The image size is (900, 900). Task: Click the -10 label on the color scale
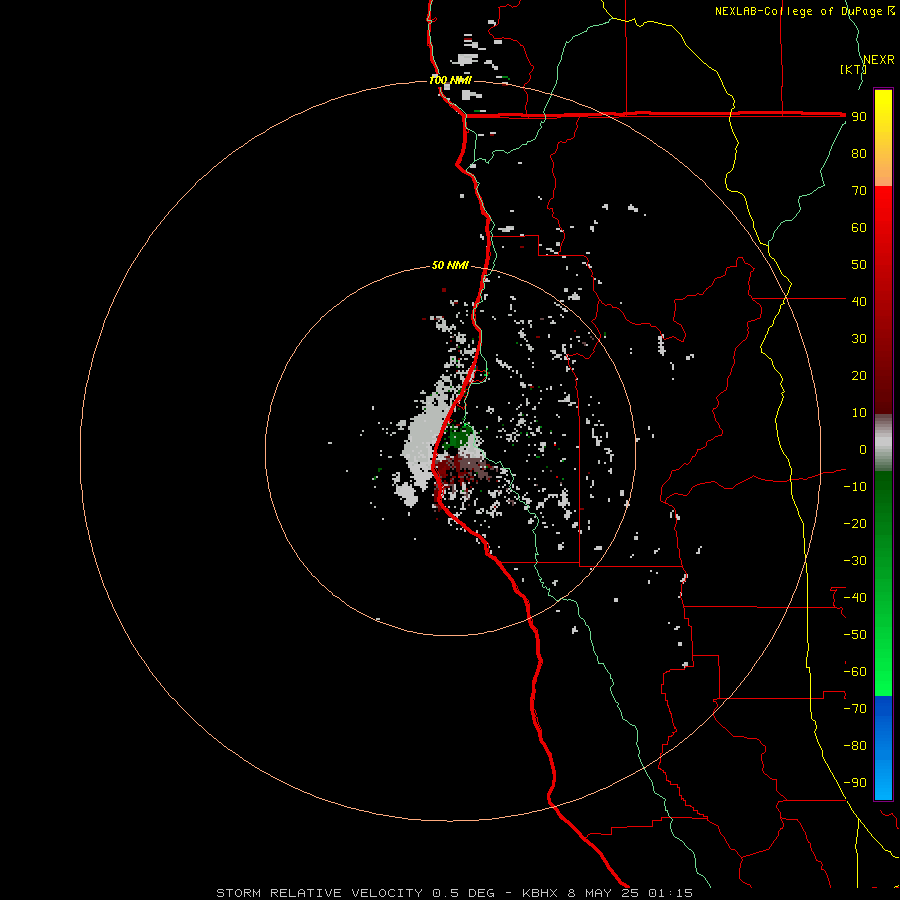(855, 487)
